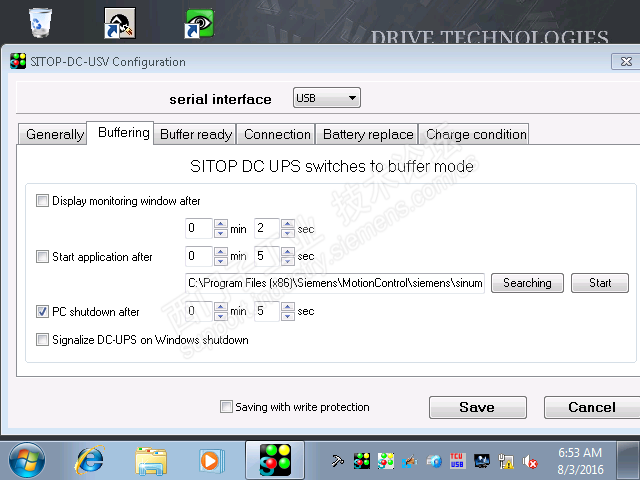Open the Buffer ready tab
This screenshot has width=640, height=480.
[x=196, y=134]
